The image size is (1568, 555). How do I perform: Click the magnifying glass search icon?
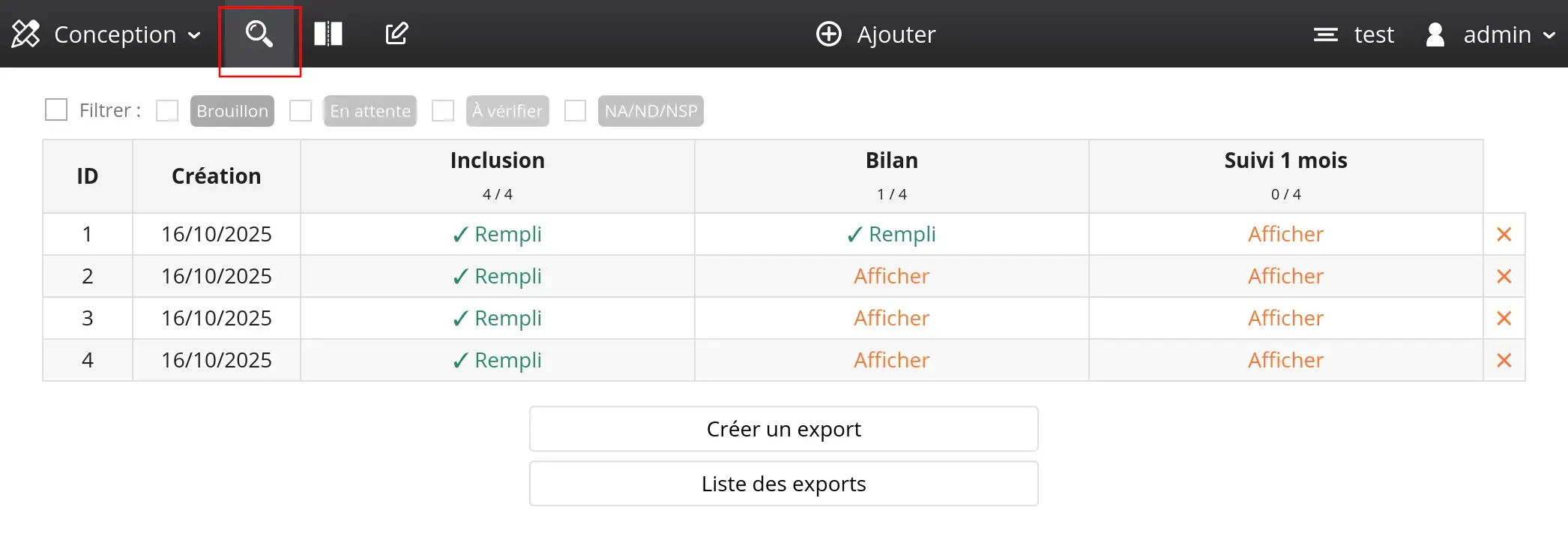point(259,34)
